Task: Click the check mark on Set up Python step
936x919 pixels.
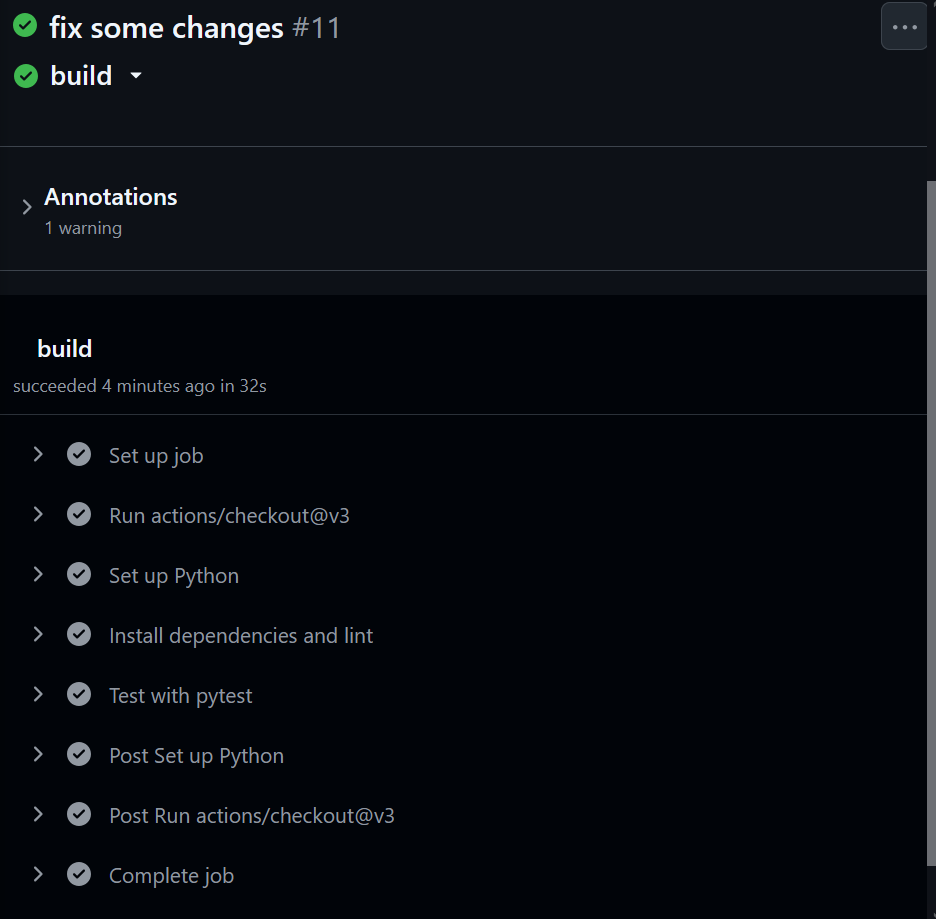Action: [78, 574]
